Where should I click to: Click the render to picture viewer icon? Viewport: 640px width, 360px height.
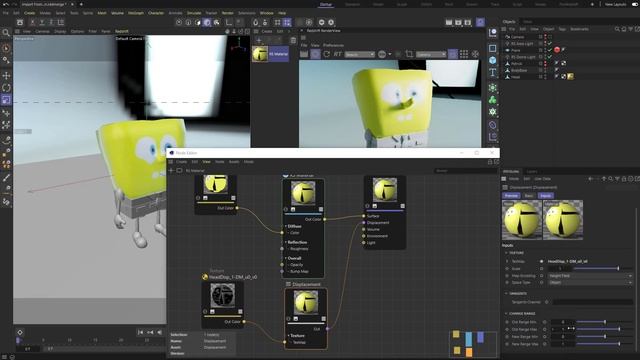tap(458, 22)
